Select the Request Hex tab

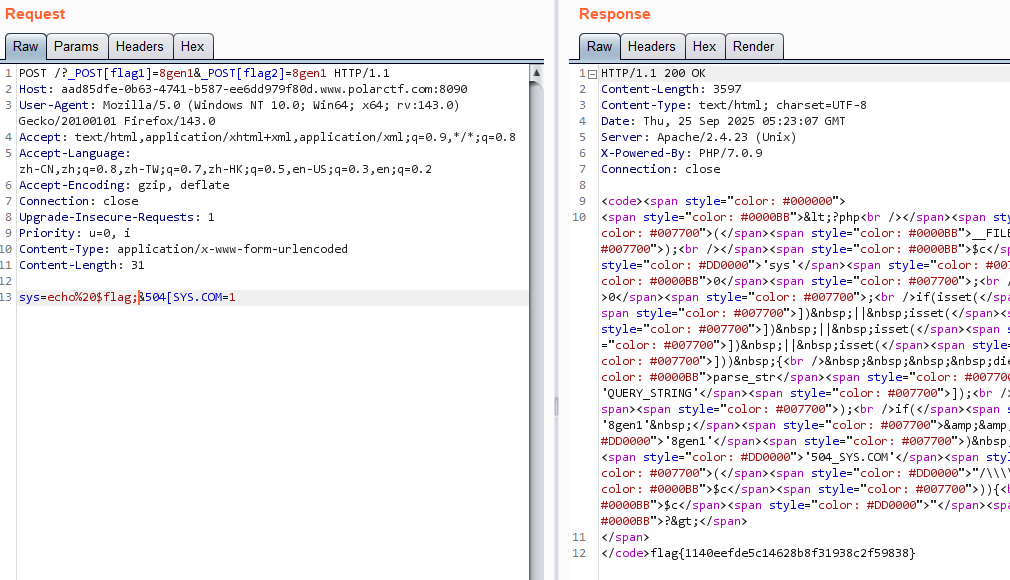(192, 47)
